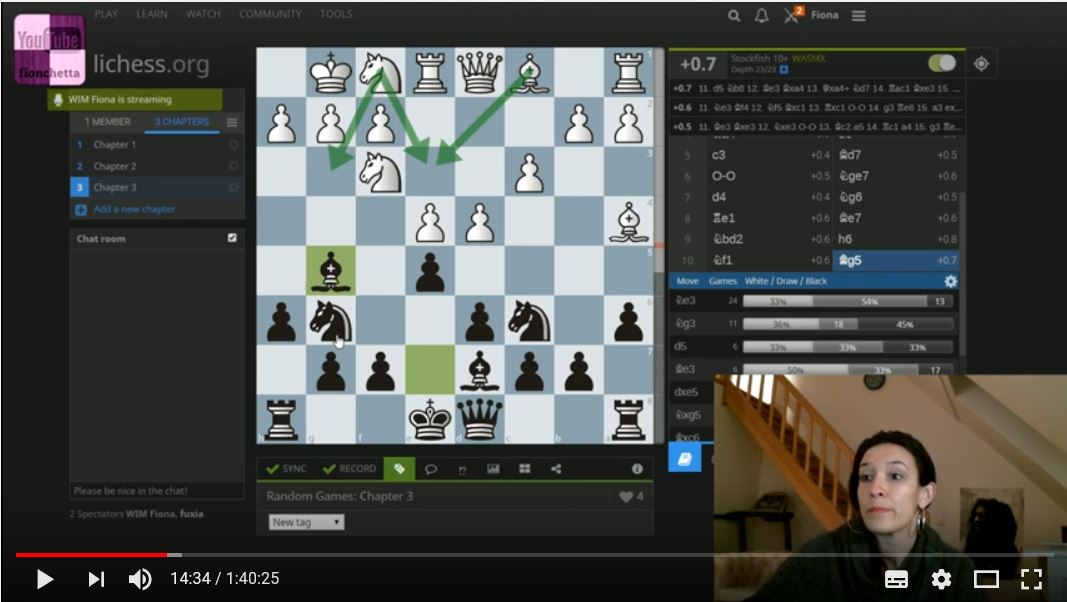Jump to move h6 in move list
1067x602 pixels.
[896, 239]
